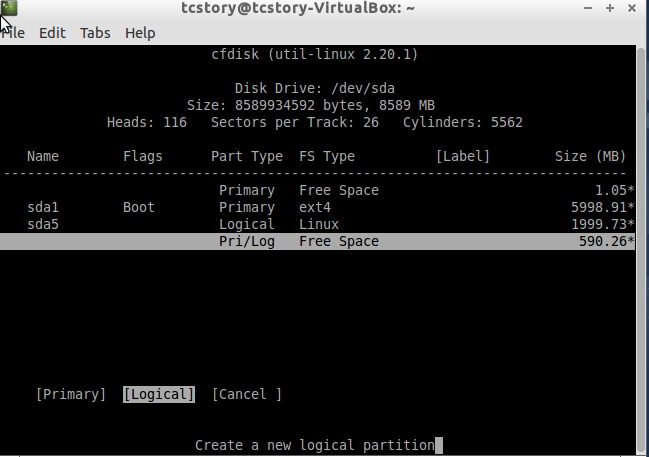
Task: Select the sda5 partition name
Action: click(x=43, y=225)
